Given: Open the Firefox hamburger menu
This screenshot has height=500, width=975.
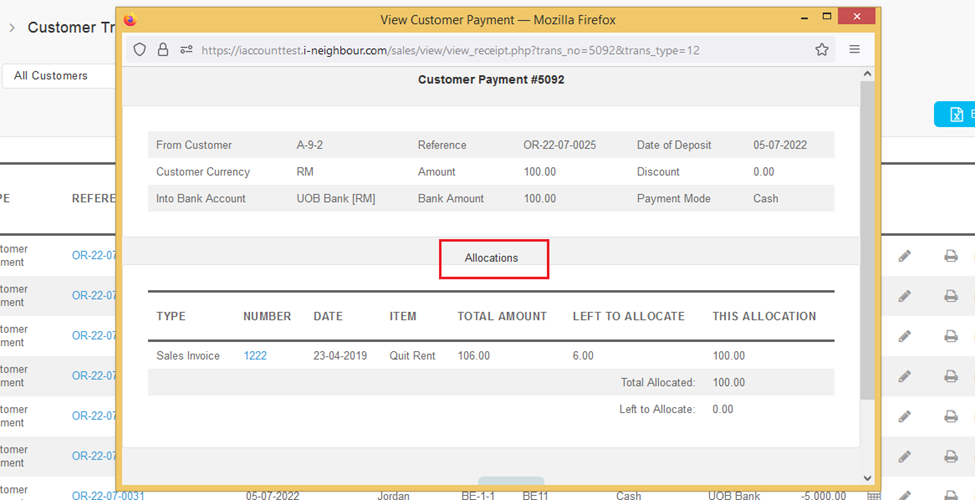Looking at the screenshot, I should point(854,50).
